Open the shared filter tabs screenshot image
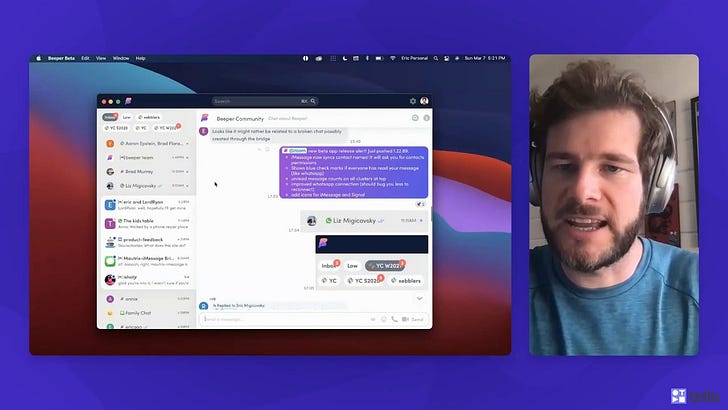 click(371, 262)
